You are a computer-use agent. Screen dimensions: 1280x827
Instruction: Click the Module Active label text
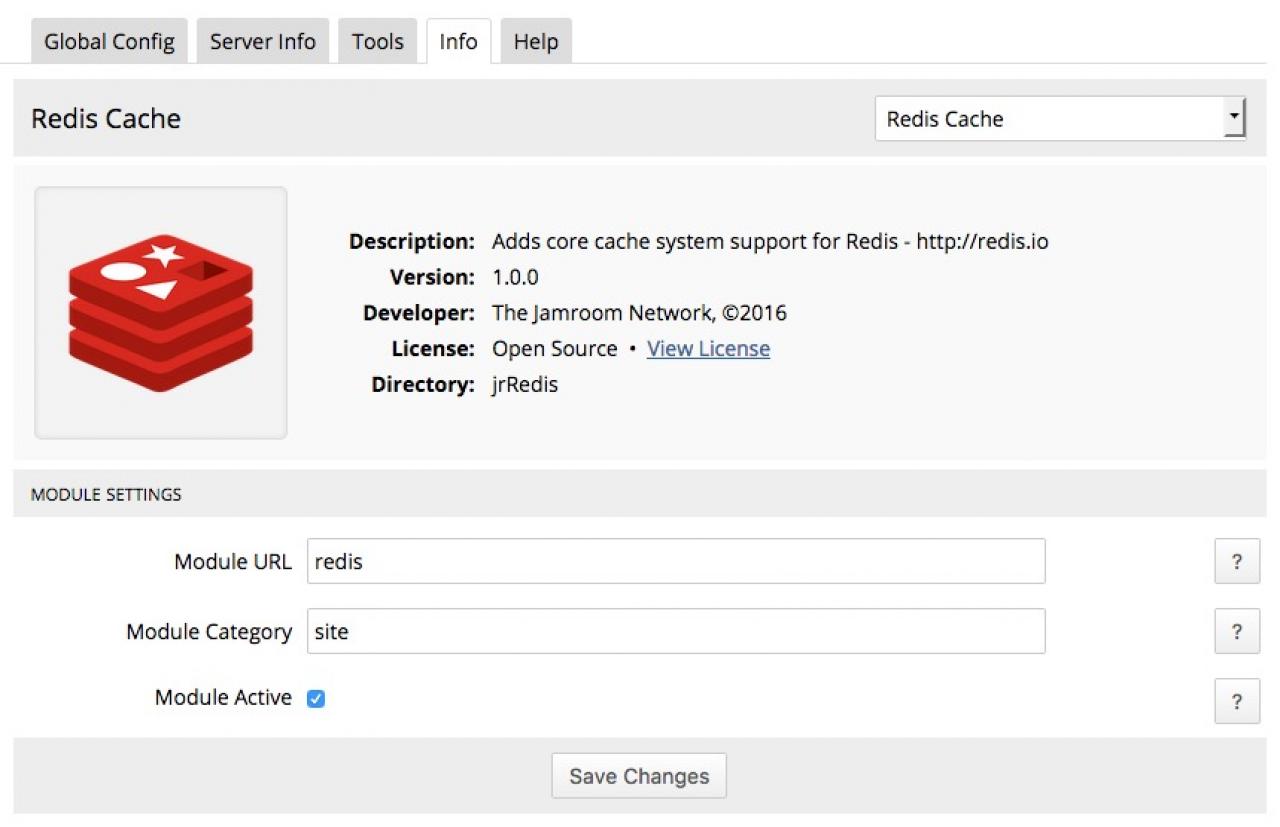[223, 698]
